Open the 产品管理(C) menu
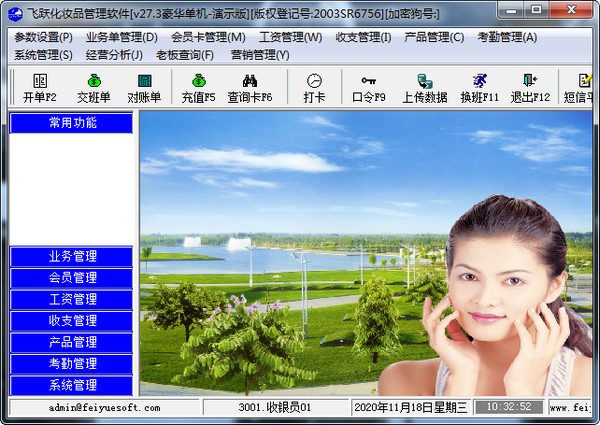The image size is (600, 425). (434, 37)
